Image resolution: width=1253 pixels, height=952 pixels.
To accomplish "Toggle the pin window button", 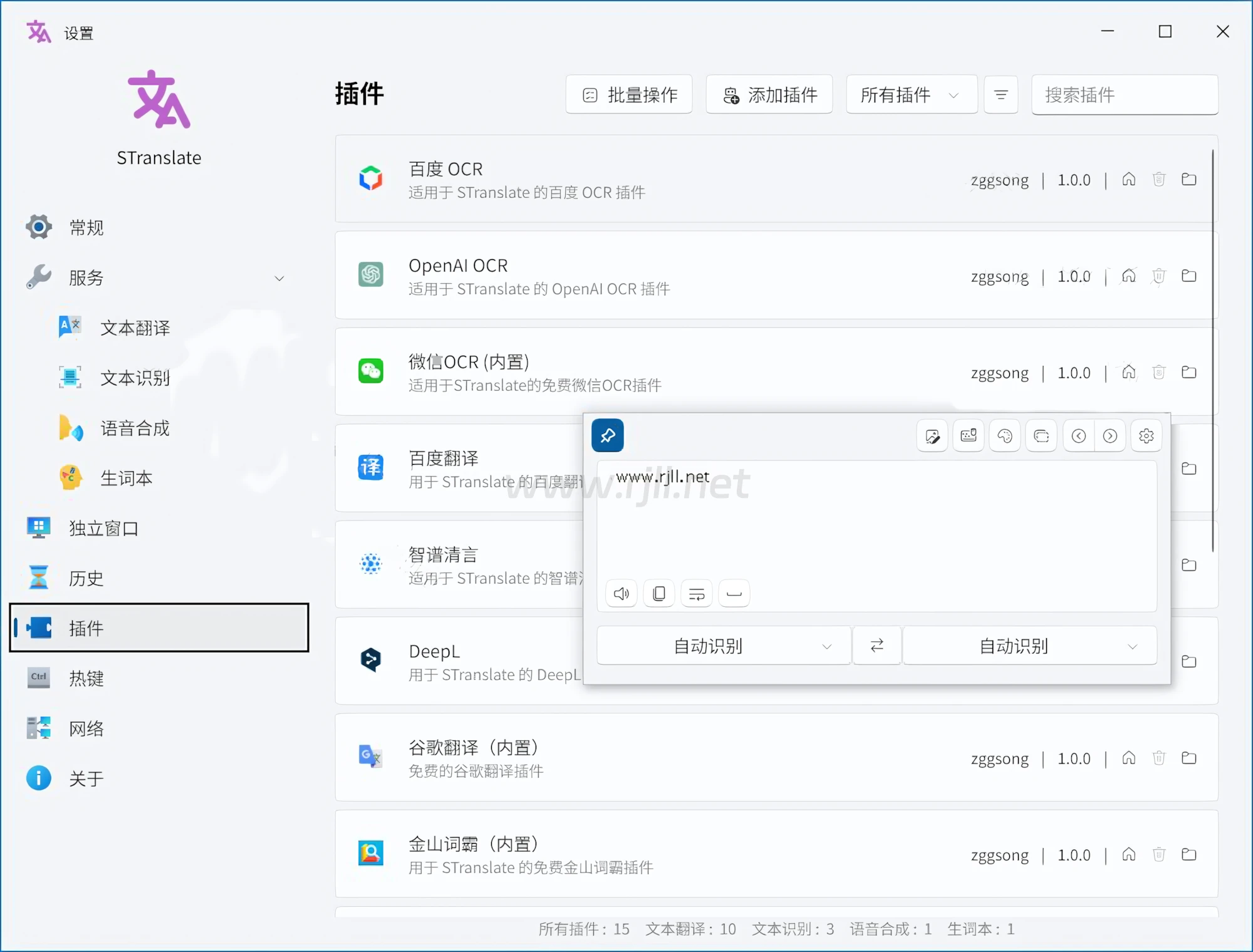I will click(x=607, y=435).
